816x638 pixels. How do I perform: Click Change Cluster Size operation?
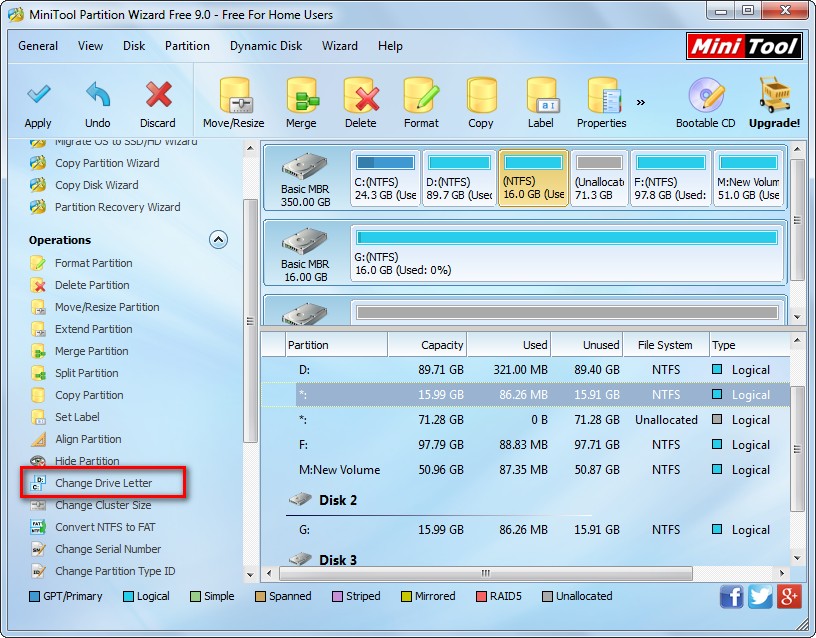tap(103, 505)
